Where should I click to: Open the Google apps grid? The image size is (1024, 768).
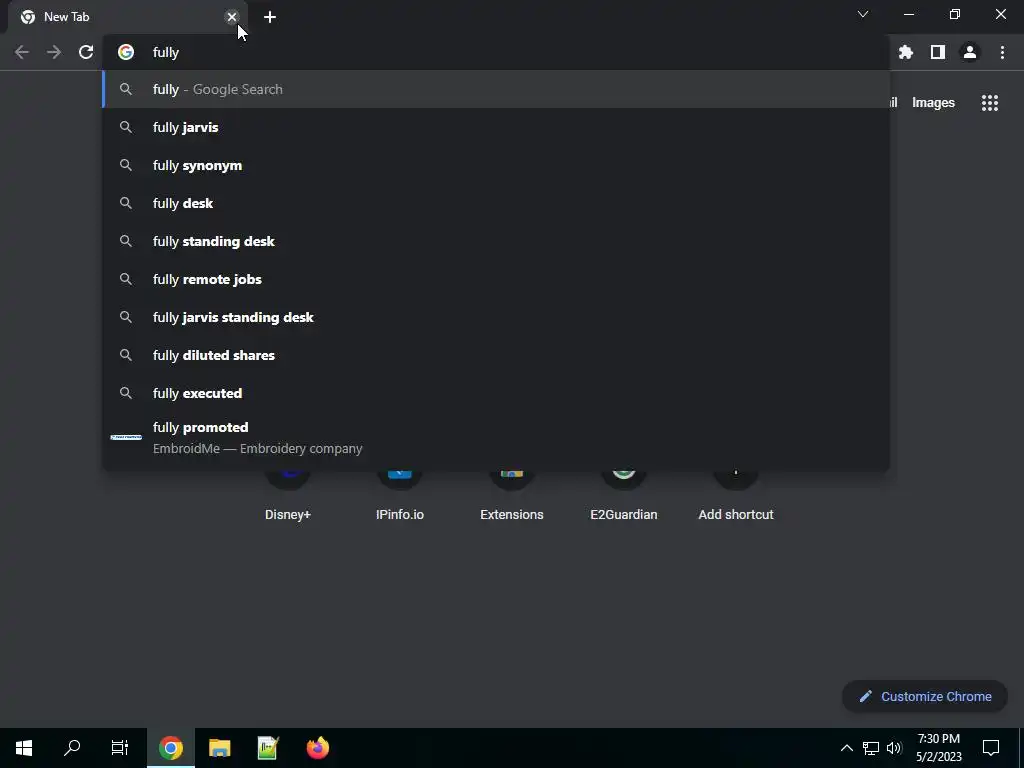(990, 103)
